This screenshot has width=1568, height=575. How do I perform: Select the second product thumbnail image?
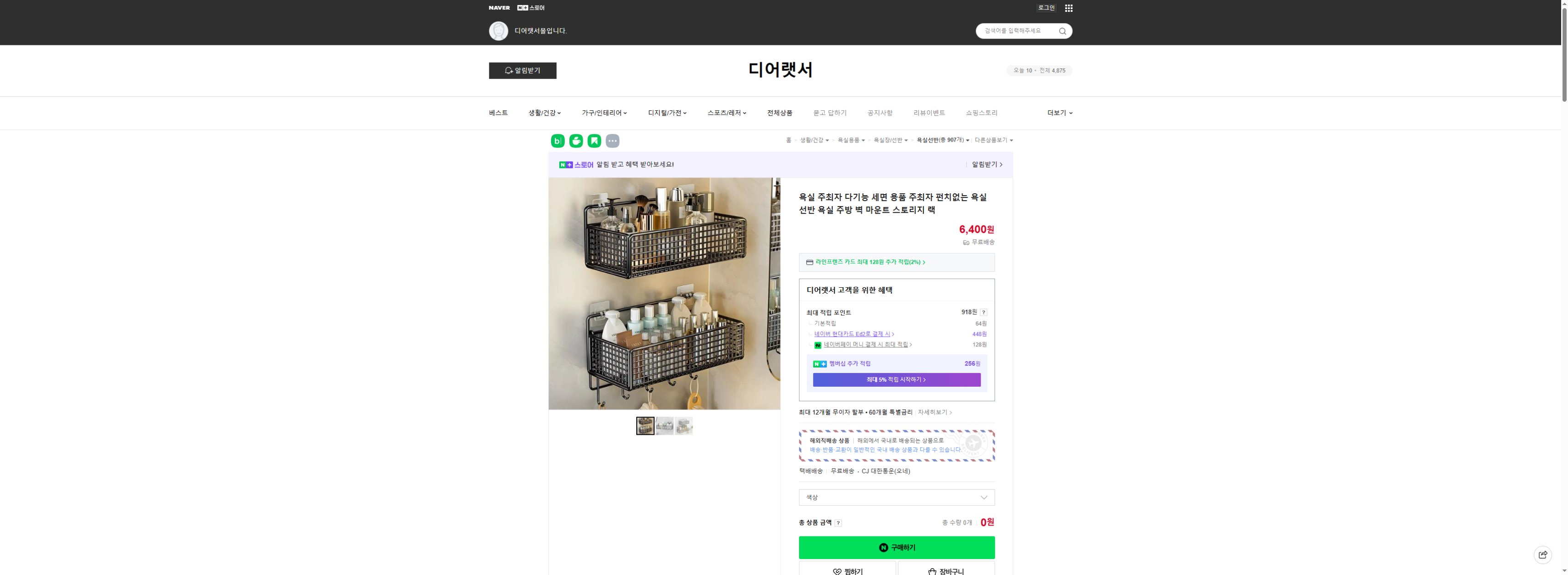pyautogui.click(x=664, y=426)
